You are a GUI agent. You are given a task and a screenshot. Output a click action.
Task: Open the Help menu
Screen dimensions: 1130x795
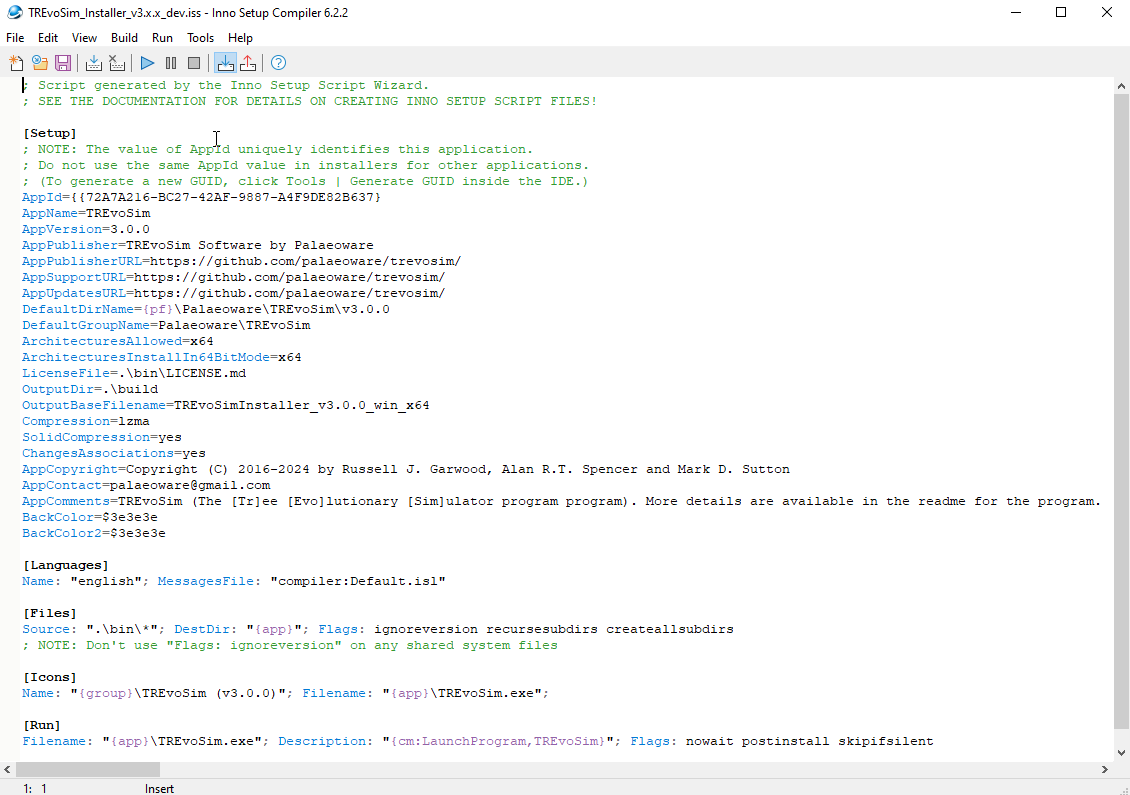click(240, 37)
